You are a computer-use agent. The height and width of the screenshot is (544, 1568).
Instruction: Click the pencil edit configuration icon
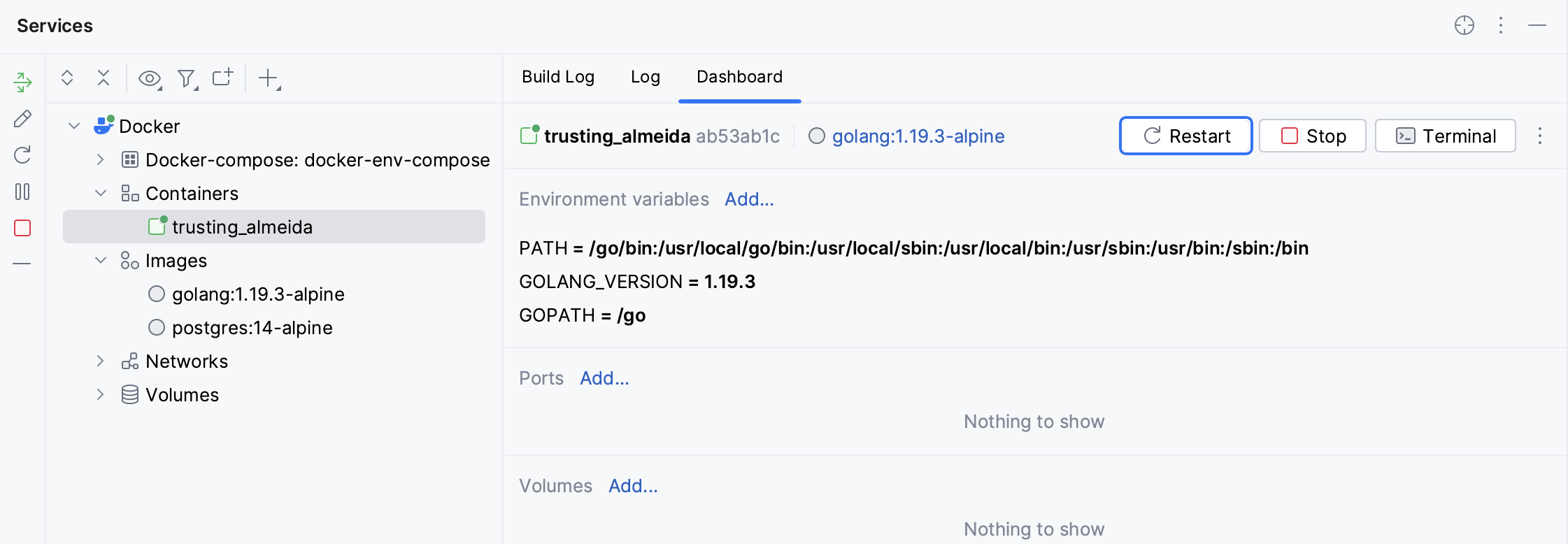pyautogui.click(x=22, y=119)
